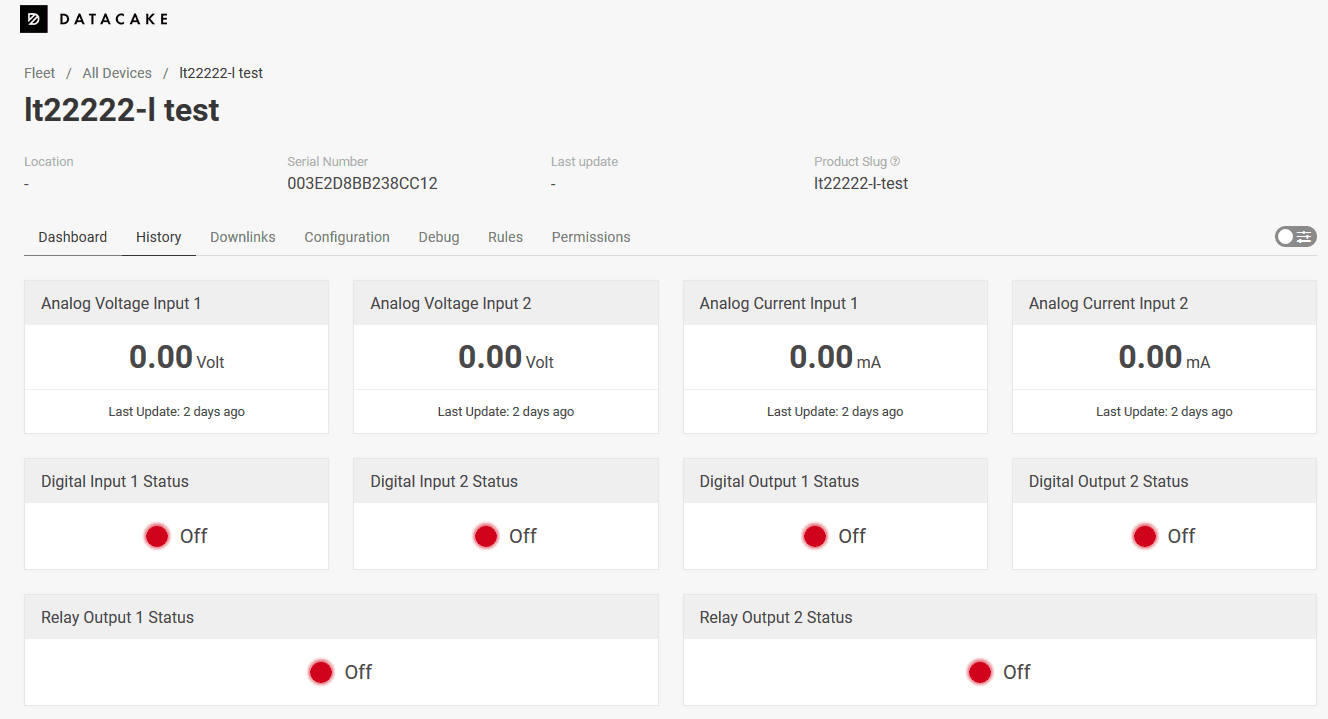Click the Analog Voltage Input 2 value

(x=490, y=357)
